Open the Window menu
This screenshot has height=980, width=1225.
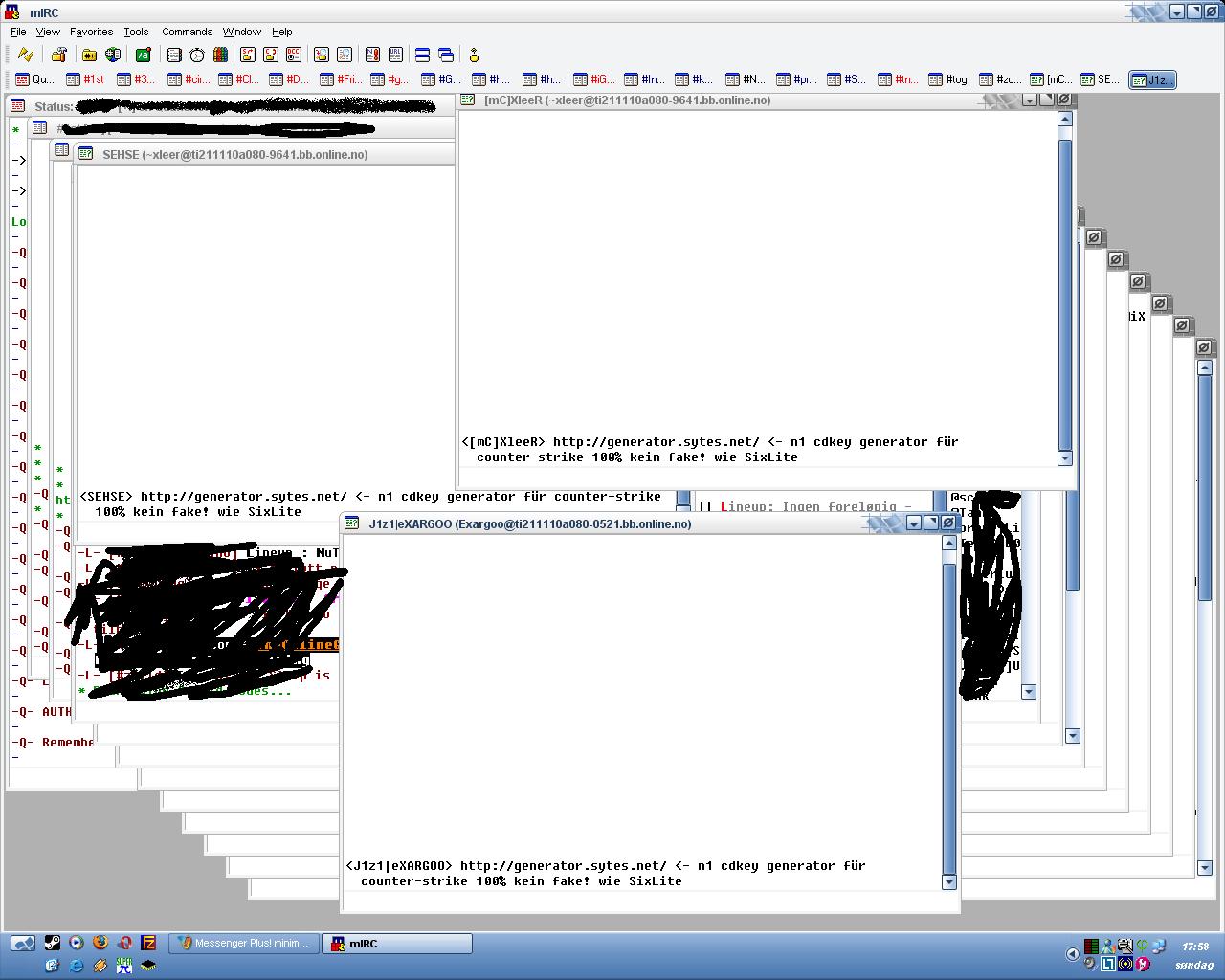[242, 32]
